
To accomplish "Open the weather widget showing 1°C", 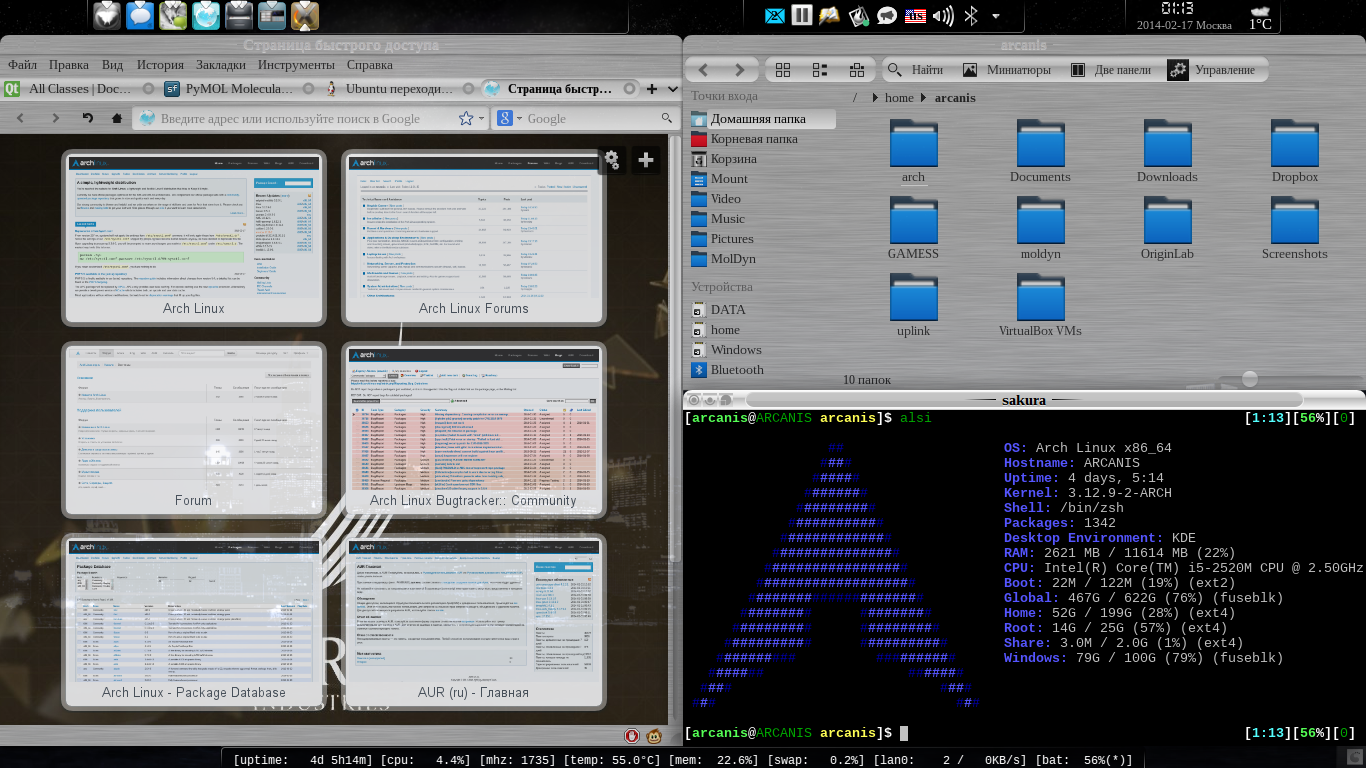I will [x=1260, y=17].
